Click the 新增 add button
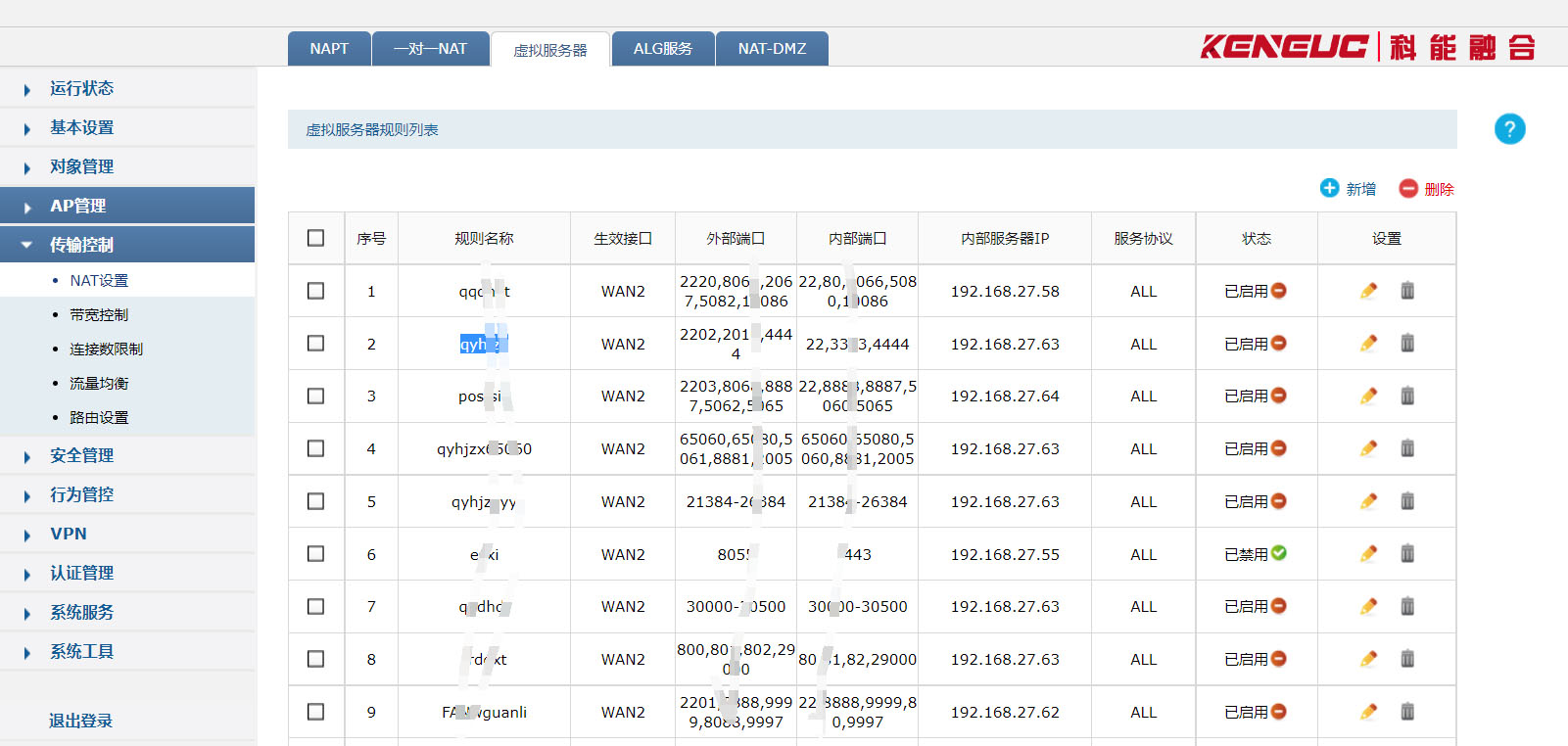This screenshot has height=746, width=1568. [1349, 189]
